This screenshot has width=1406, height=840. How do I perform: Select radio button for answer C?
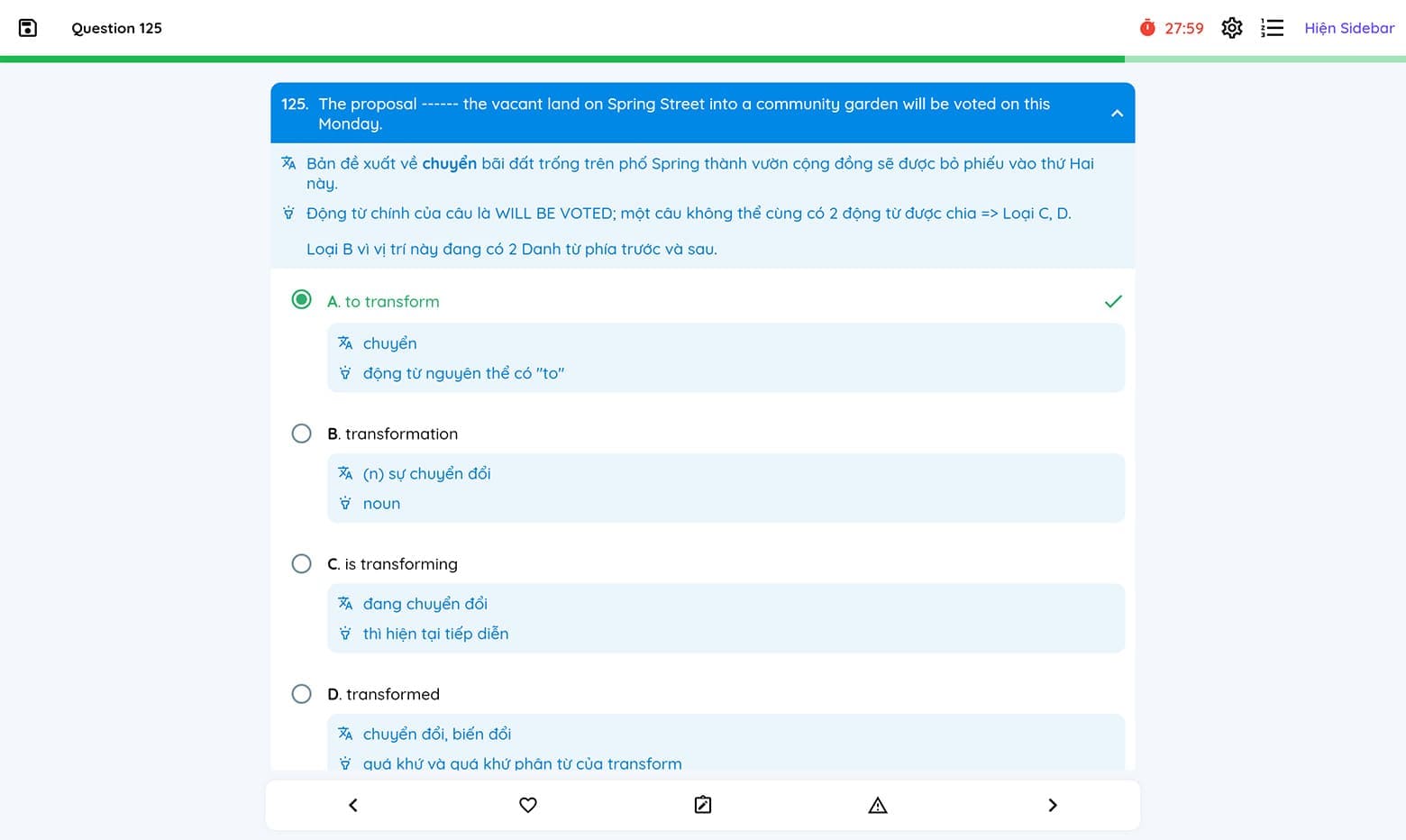pos(302,563)
